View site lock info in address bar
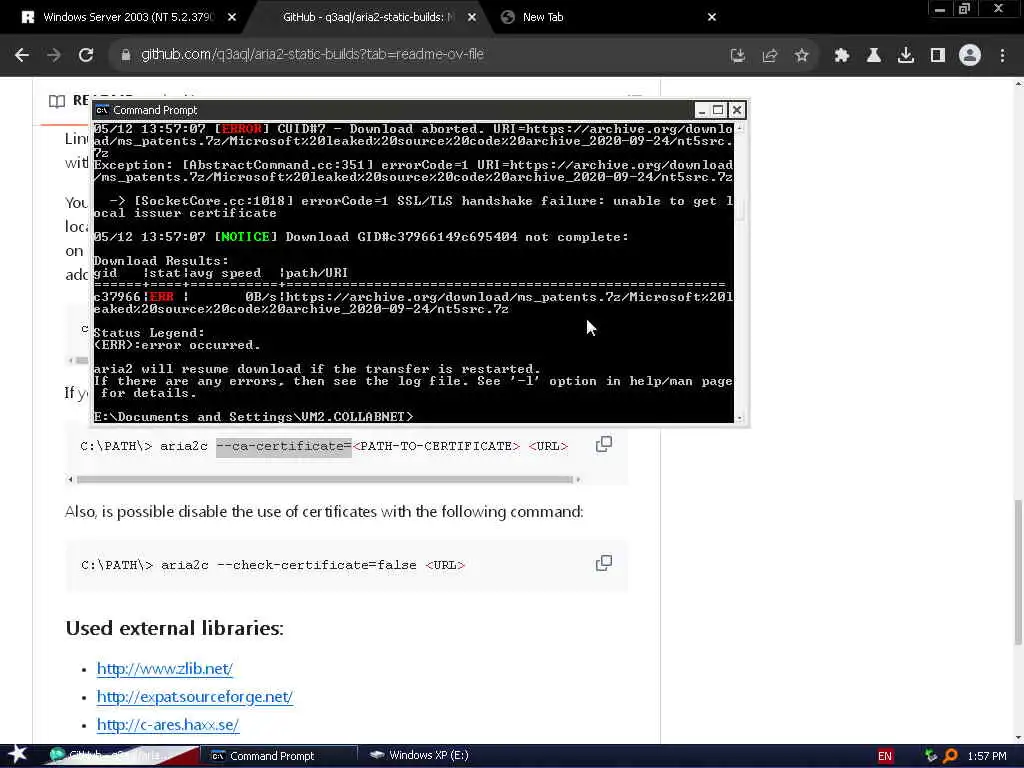 click(x=125, y=55)
